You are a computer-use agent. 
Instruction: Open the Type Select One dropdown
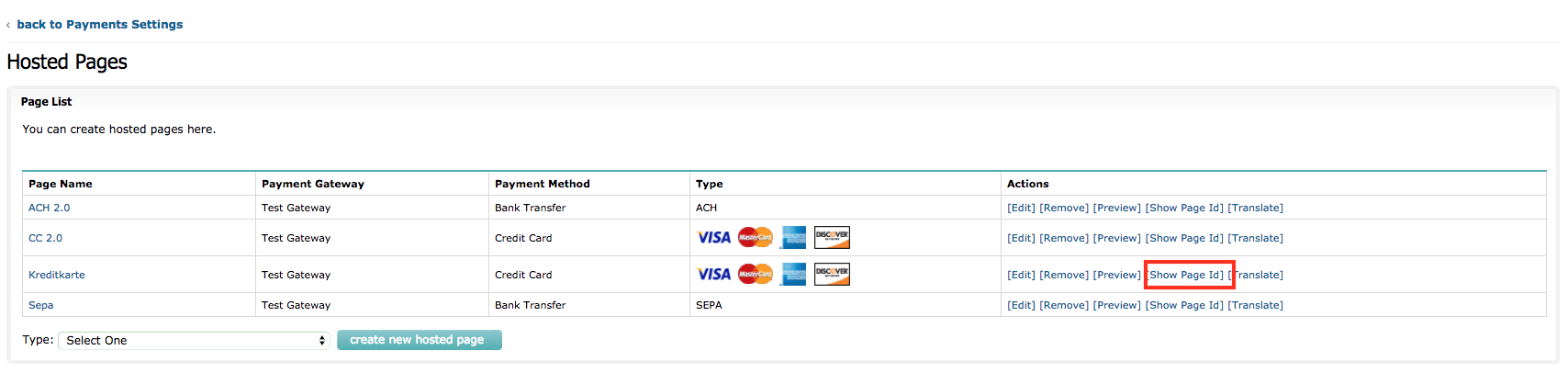tap(194, 341)
